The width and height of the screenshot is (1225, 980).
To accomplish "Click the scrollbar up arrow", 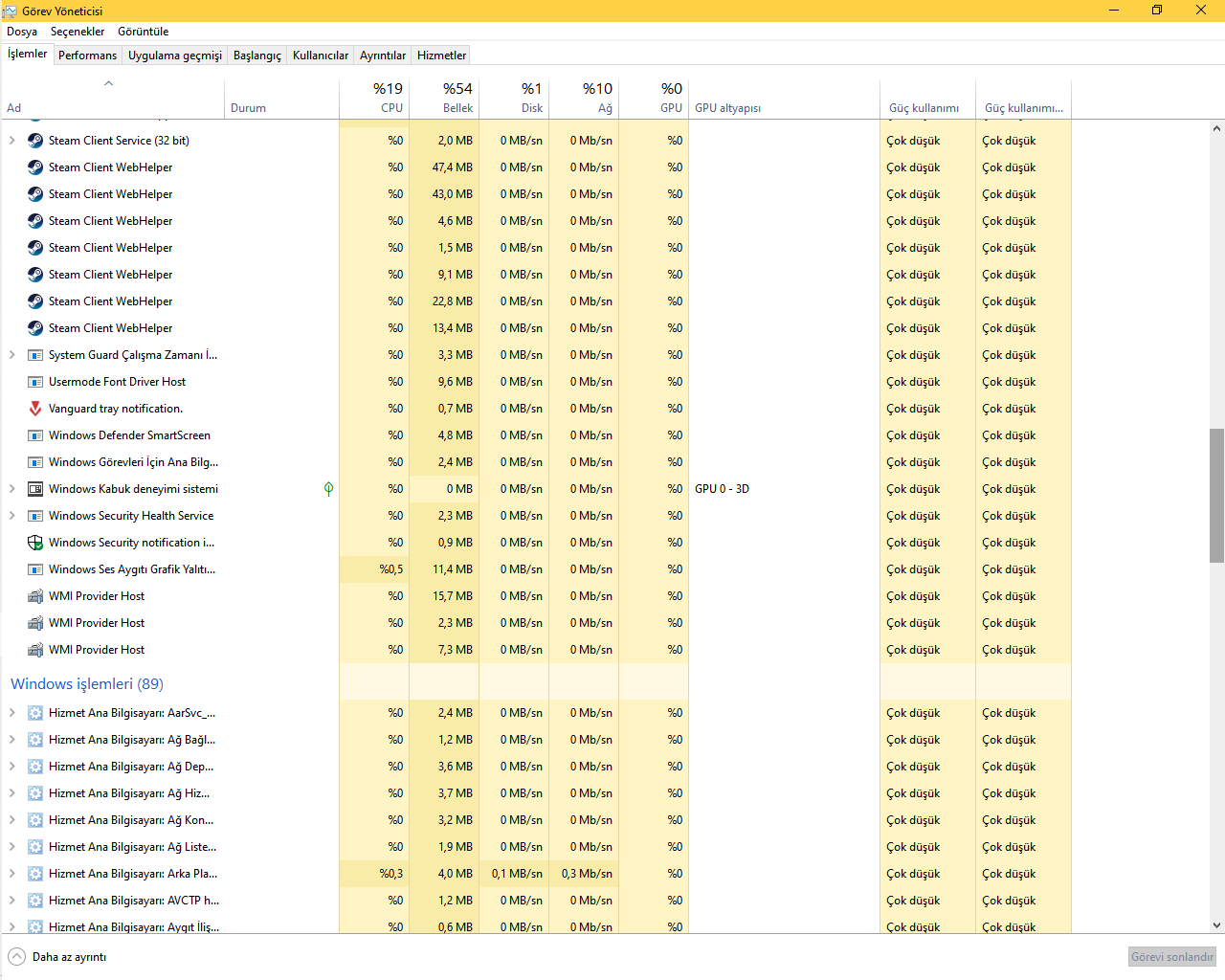I will [x=1216, y=128].
